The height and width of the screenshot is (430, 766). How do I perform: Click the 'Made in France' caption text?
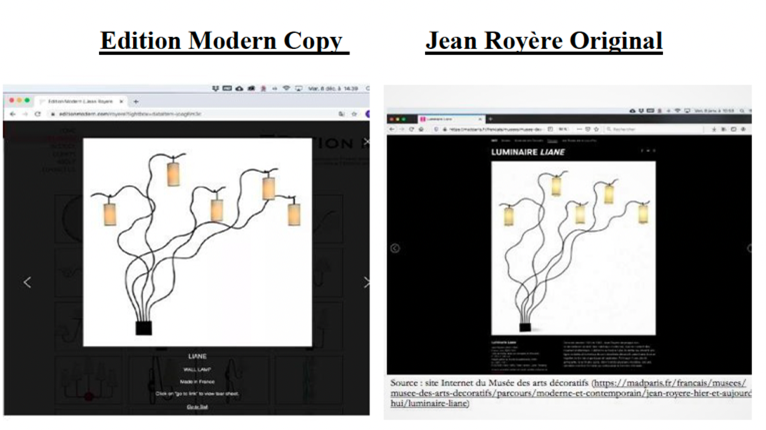click(197, 382)
